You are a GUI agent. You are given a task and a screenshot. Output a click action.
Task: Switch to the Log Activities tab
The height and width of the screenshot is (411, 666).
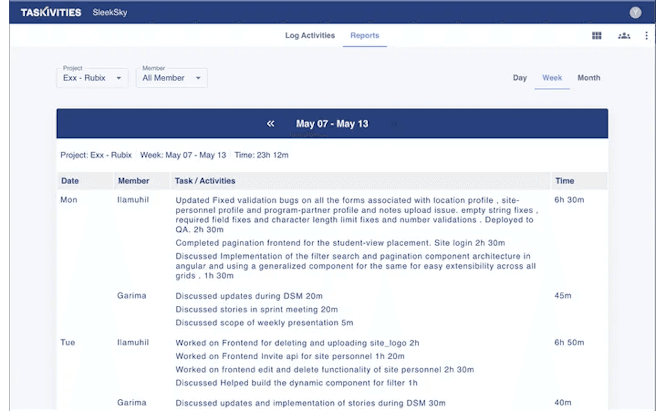pos(309,36)
